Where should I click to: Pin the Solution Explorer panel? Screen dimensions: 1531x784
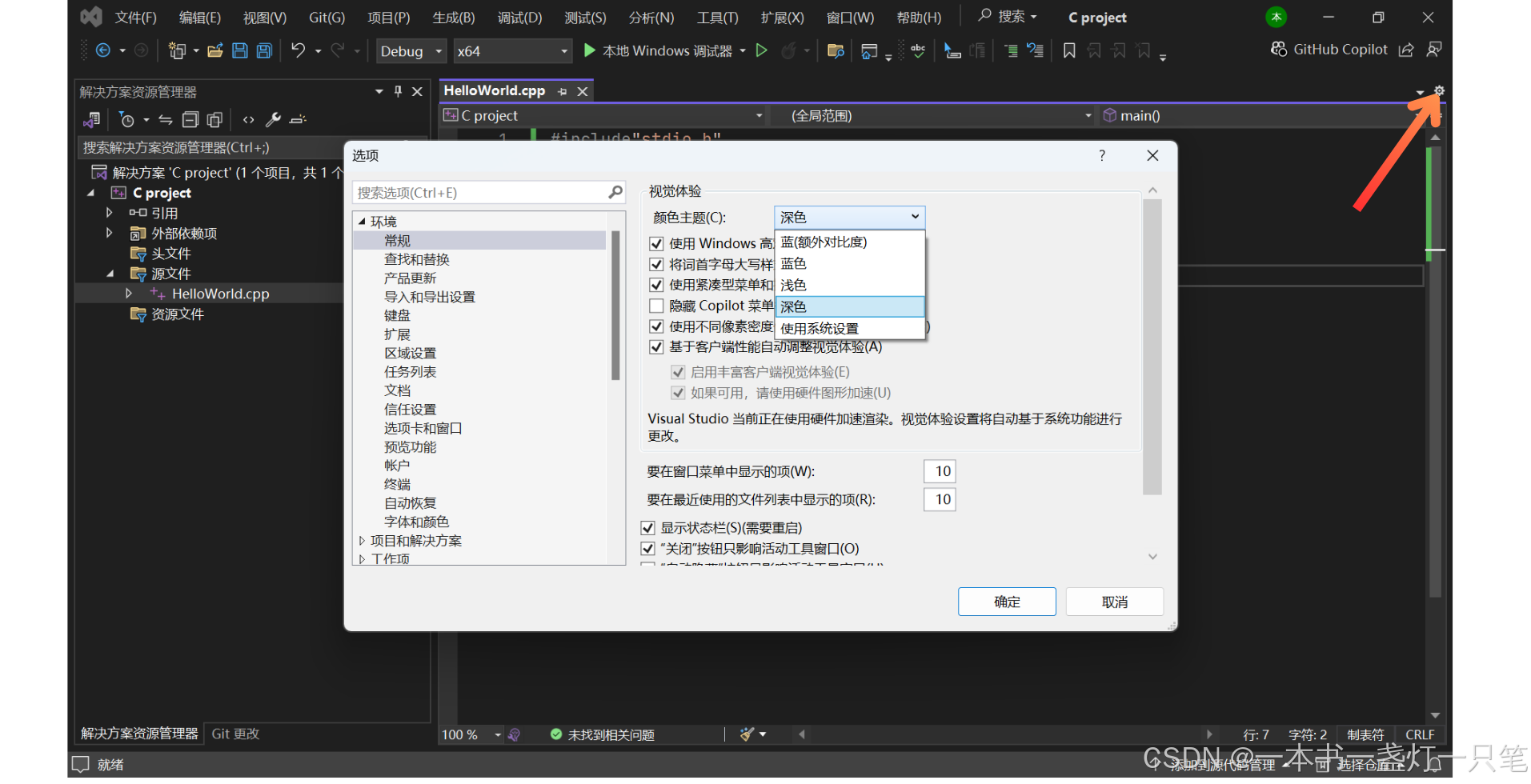398,91
